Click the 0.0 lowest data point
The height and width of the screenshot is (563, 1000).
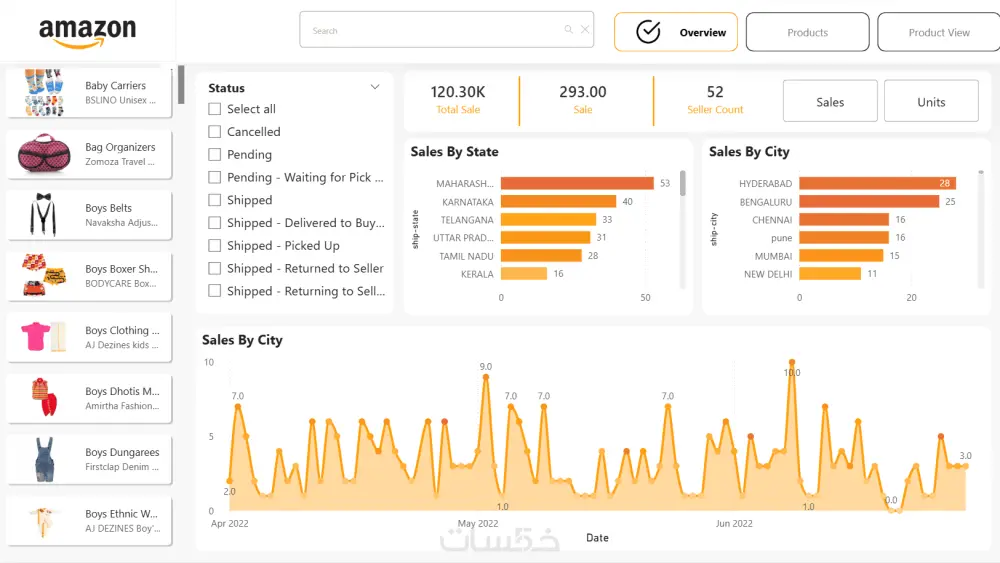[x=892, y=510]
